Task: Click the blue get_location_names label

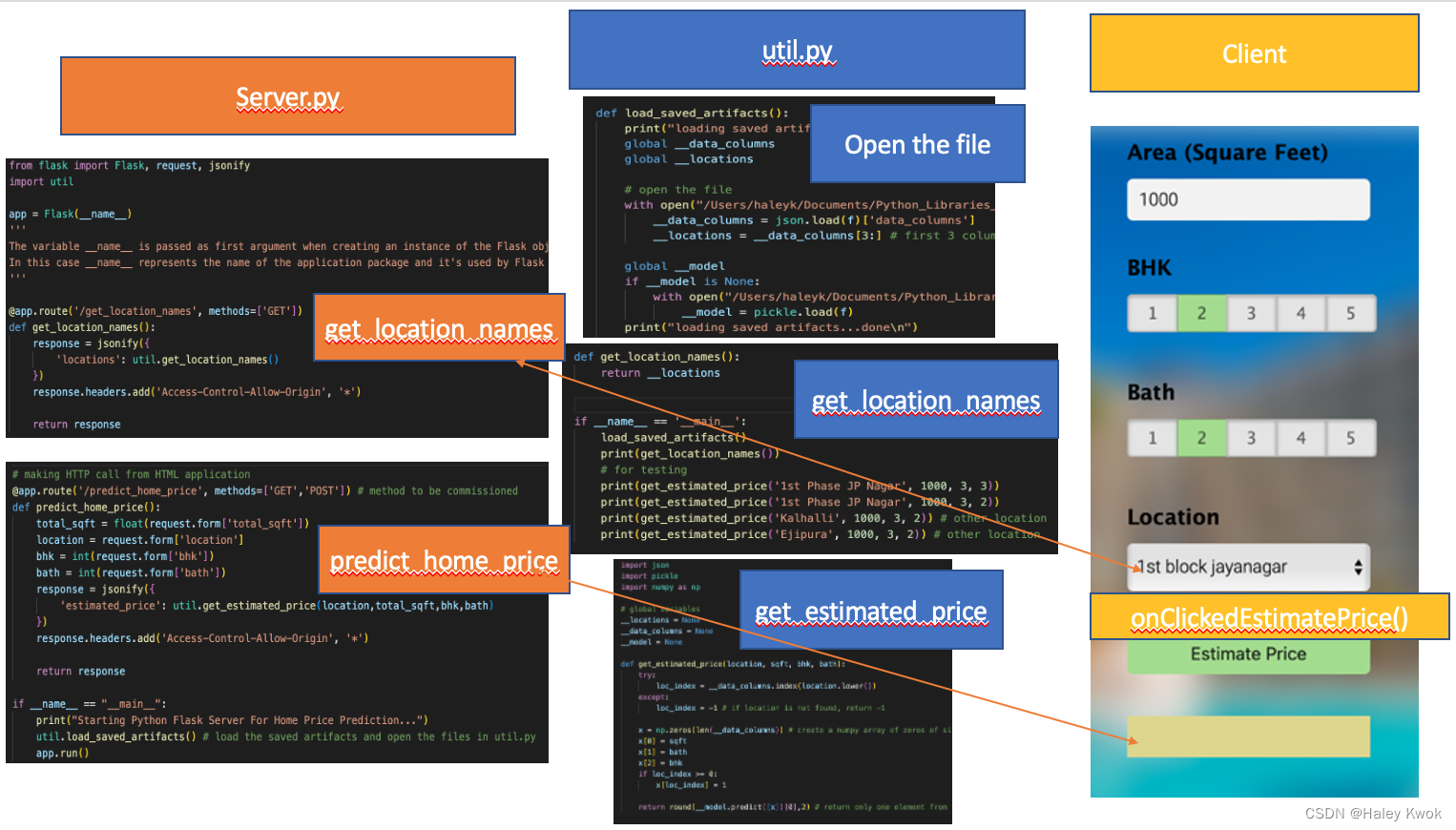Action: pos(926,400)
